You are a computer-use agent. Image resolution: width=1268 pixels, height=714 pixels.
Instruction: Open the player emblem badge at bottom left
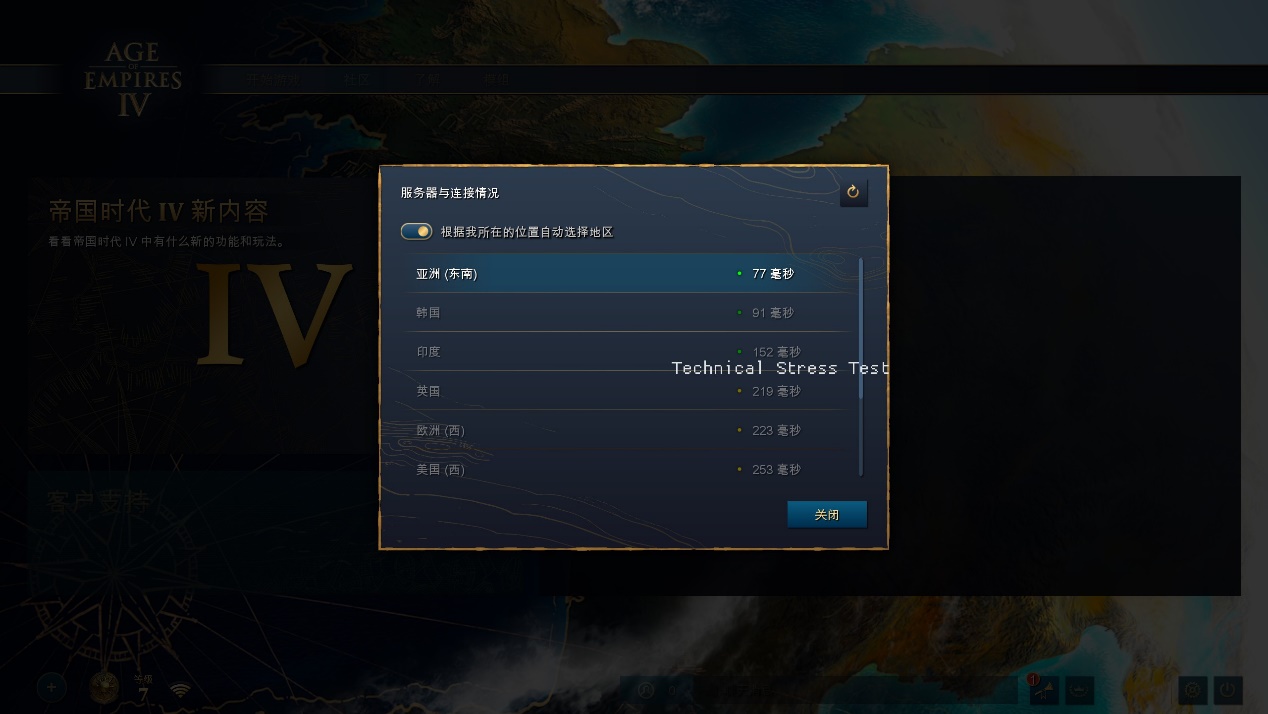[104, 688]
